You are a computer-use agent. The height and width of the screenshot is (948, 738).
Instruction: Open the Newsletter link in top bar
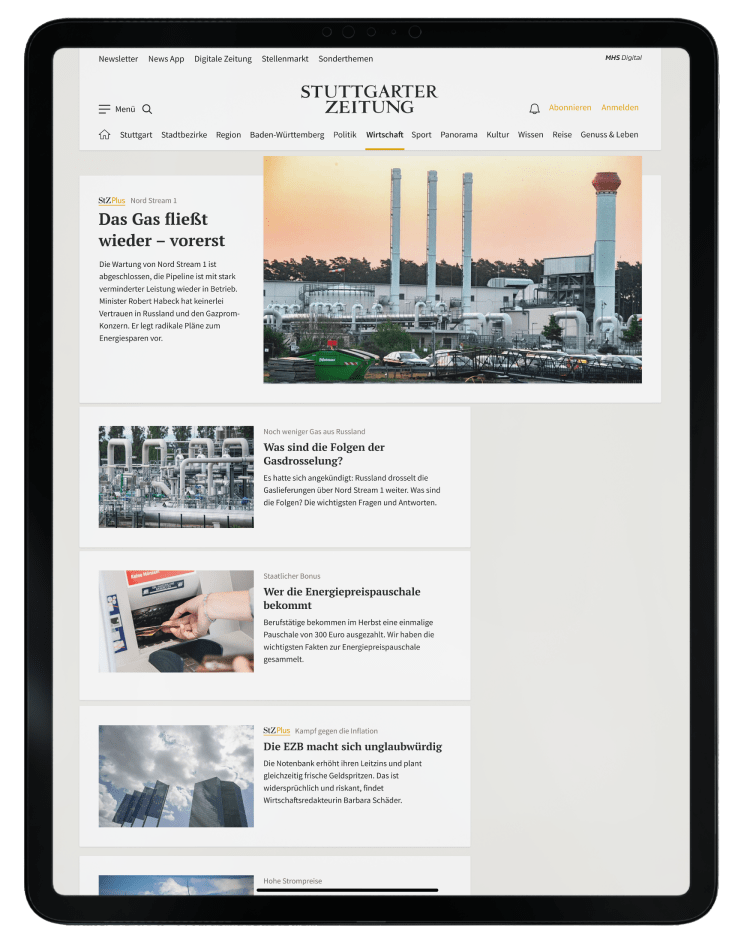pos(118,59)
